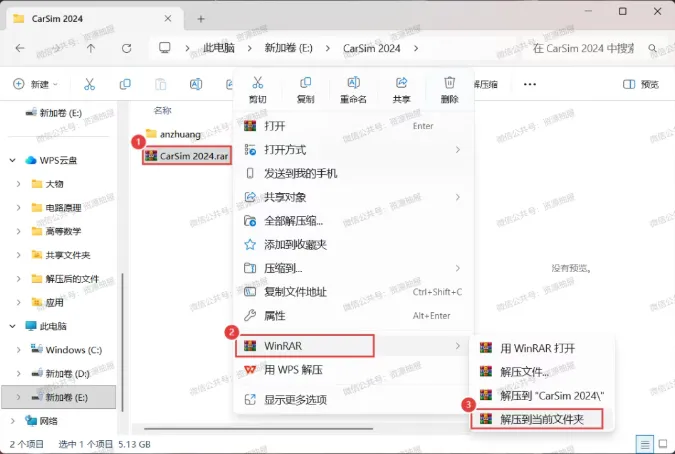Expand the 网络 tree node

(x=12, y=421)
